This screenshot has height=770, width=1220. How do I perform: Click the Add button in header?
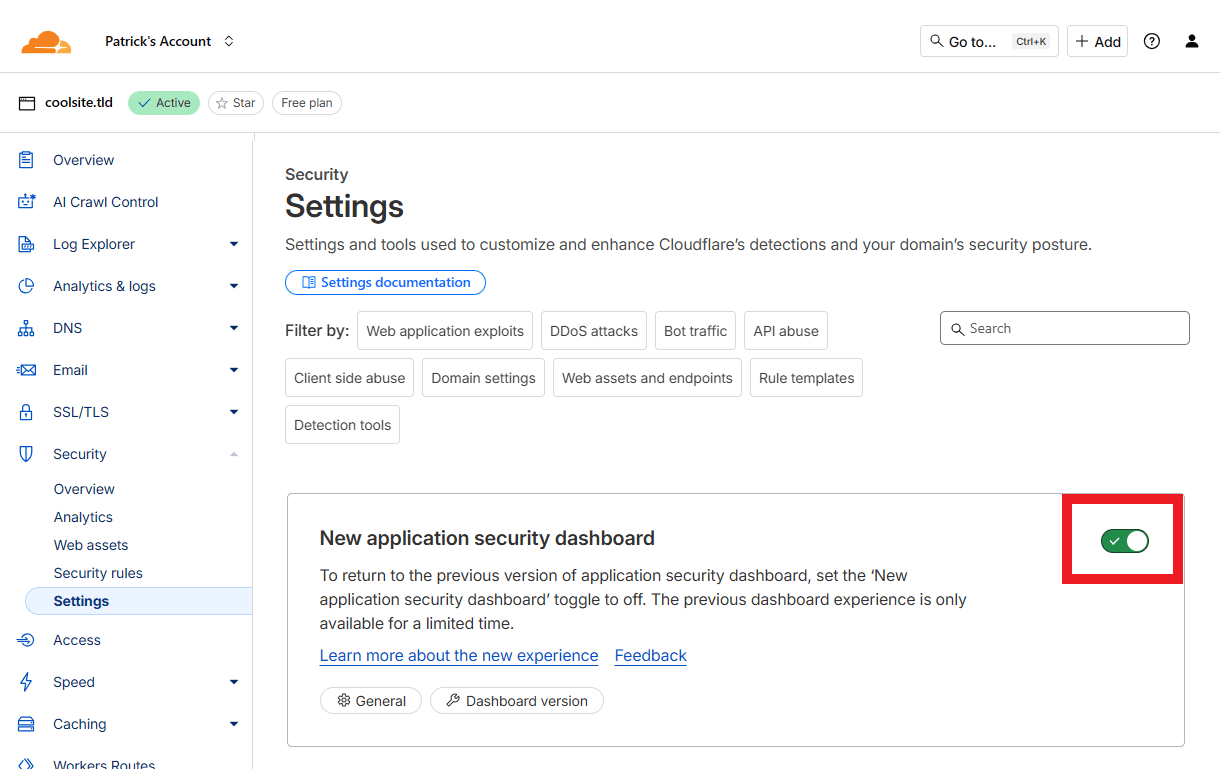pos(1097,41)
